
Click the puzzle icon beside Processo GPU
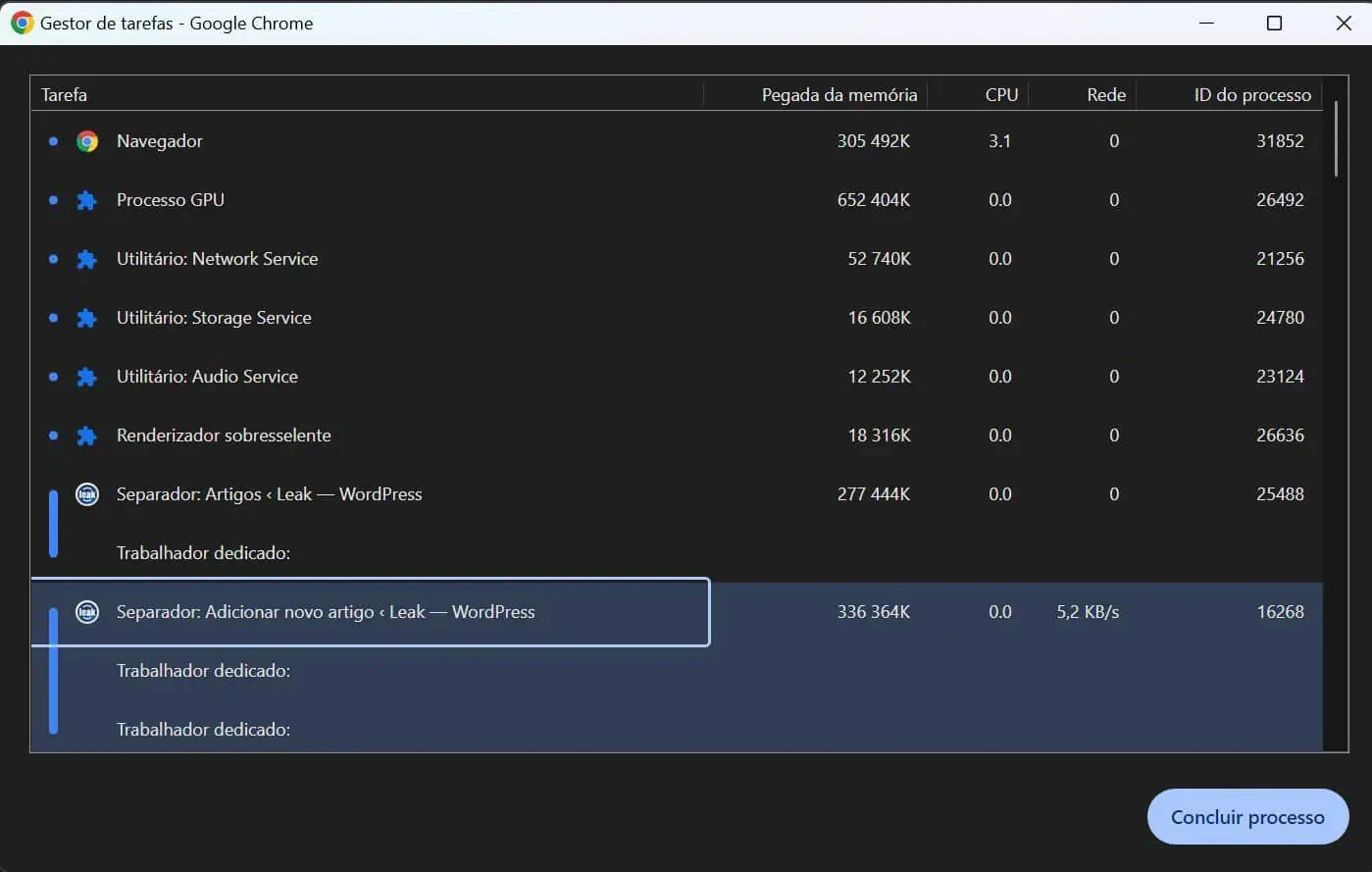(87, 200)
